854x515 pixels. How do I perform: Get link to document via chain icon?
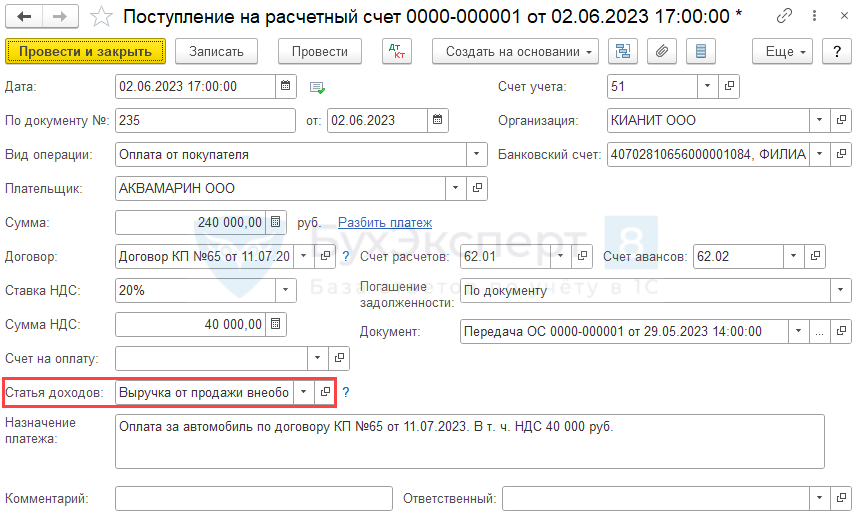(x=785, y=17)
